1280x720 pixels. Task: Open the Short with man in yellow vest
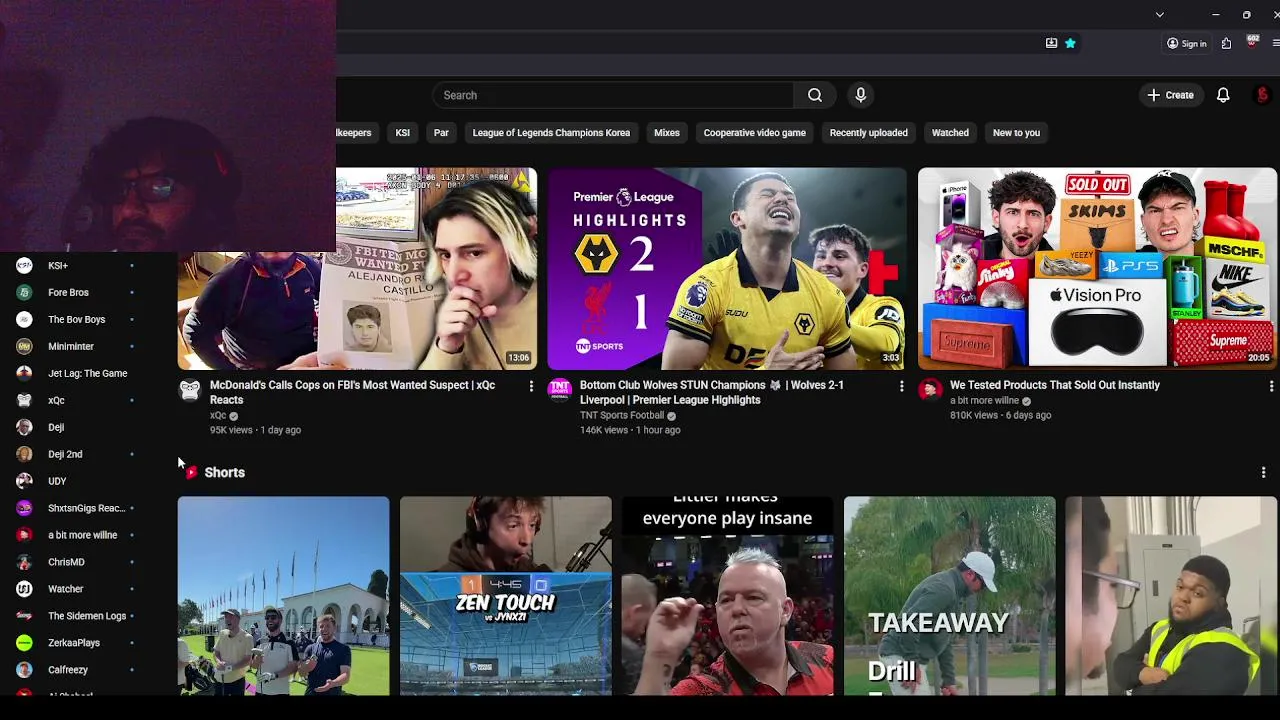pyautogui.click(x=1172, y=596)
